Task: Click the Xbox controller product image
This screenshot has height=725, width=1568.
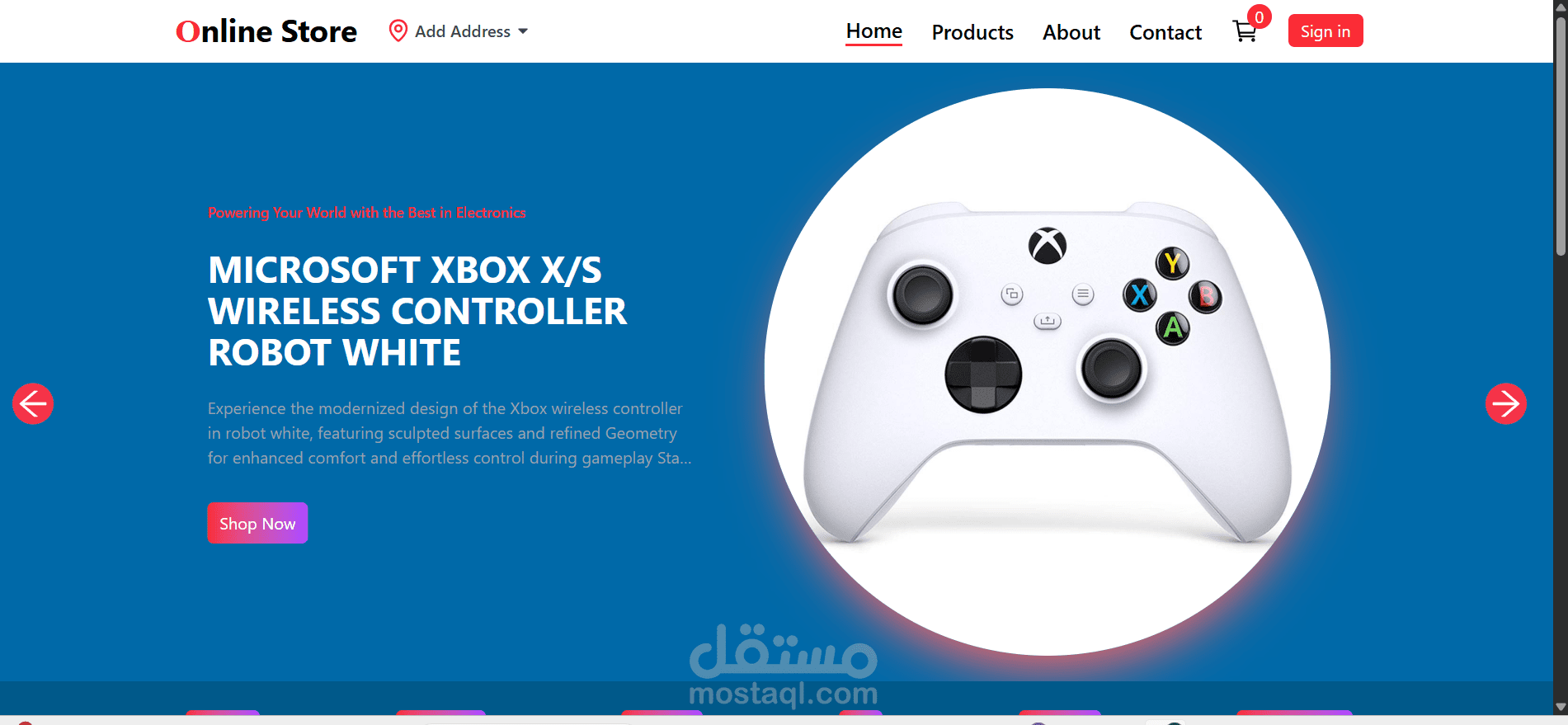Action: tap(1048, 372)
